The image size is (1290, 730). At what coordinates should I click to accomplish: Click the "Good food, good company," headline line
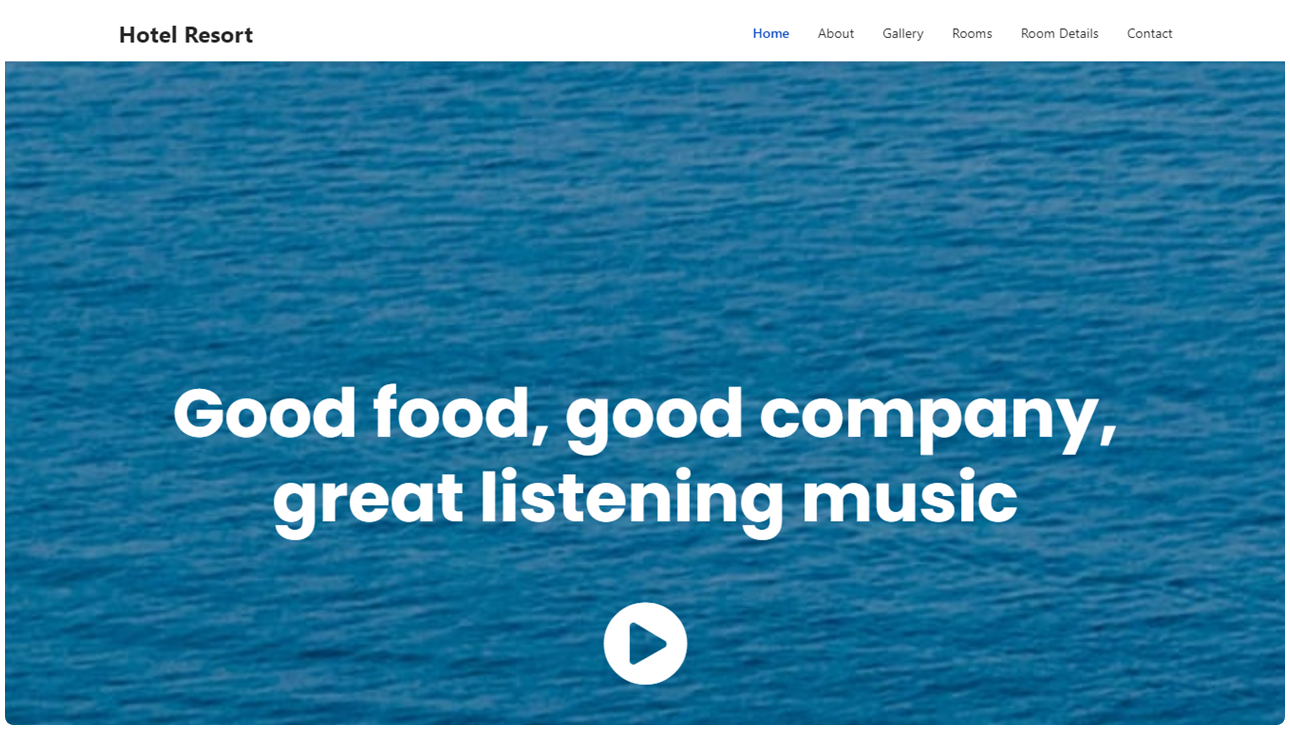click(x=645, y=415)
